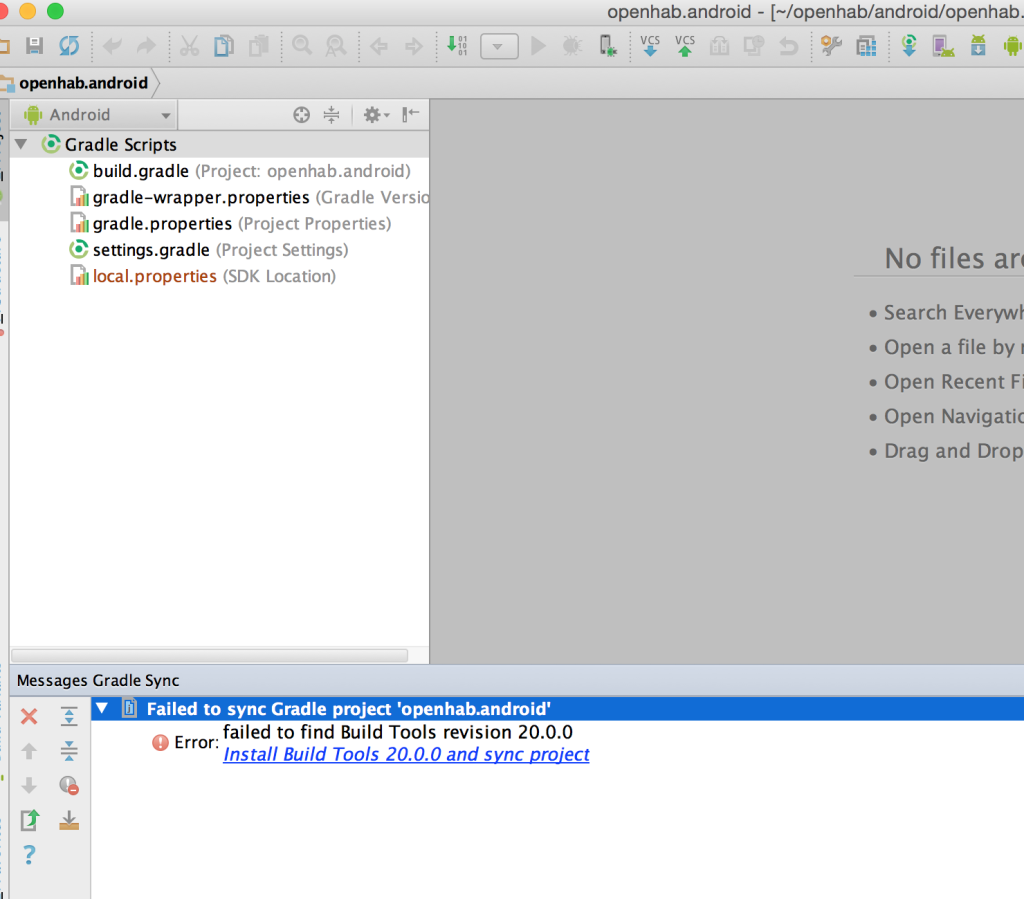Viewport: 1024px width, 899px height.
Task: Click the Save All toolbar icon
Action: pos(34,46)
